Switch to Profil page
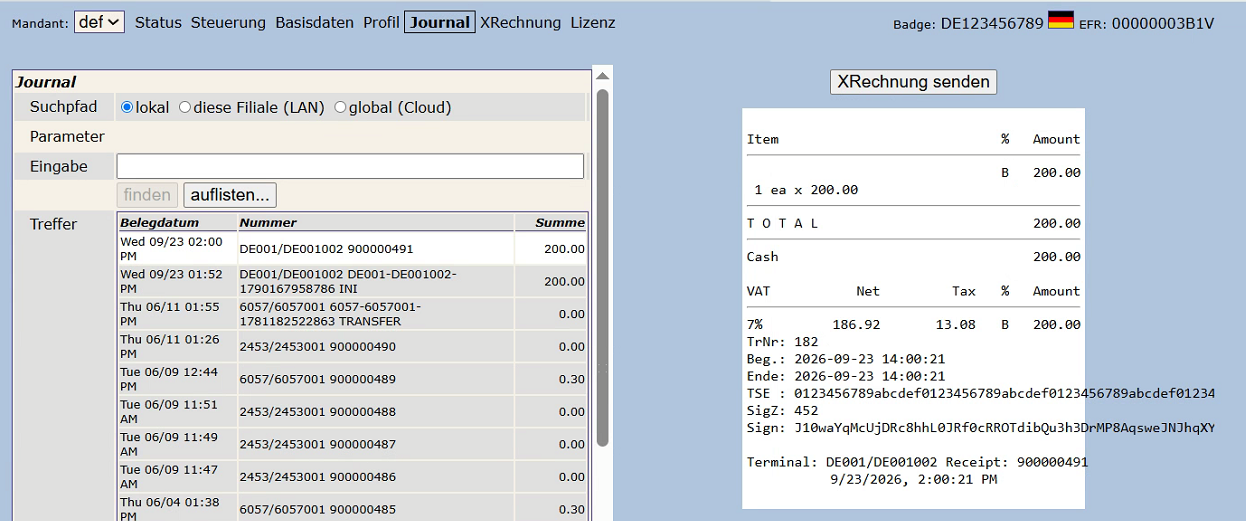 [381, 22]
